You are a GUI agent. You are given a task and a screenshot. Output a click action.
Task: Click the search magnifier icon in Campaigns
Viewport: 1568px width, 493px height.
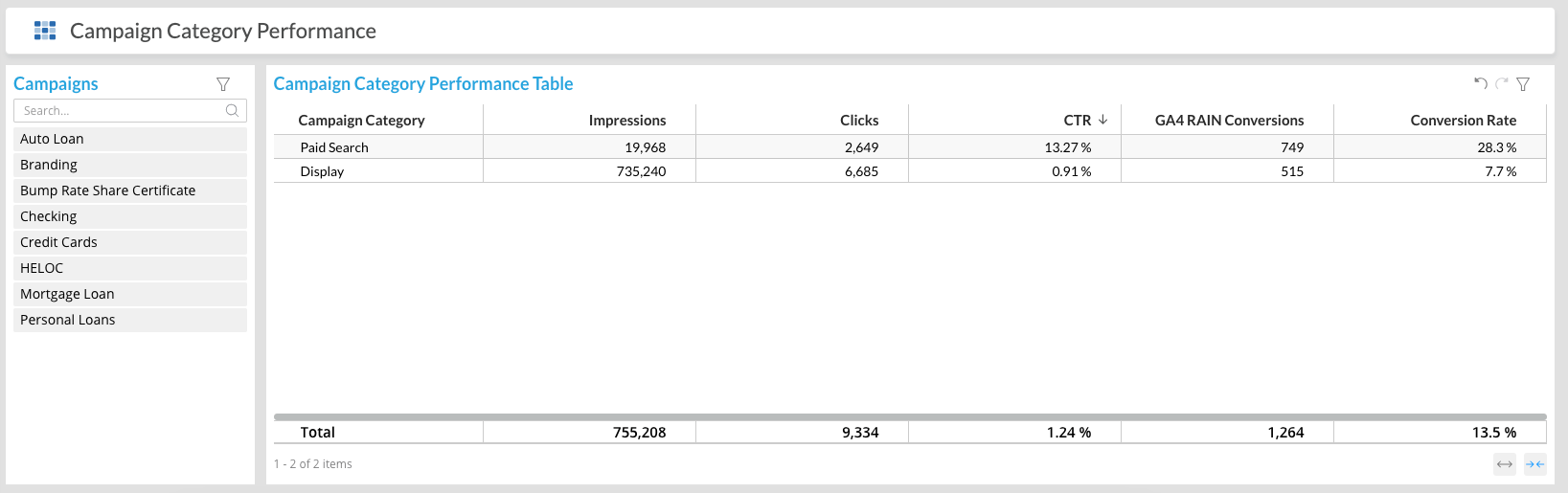(x=232, y=111)
